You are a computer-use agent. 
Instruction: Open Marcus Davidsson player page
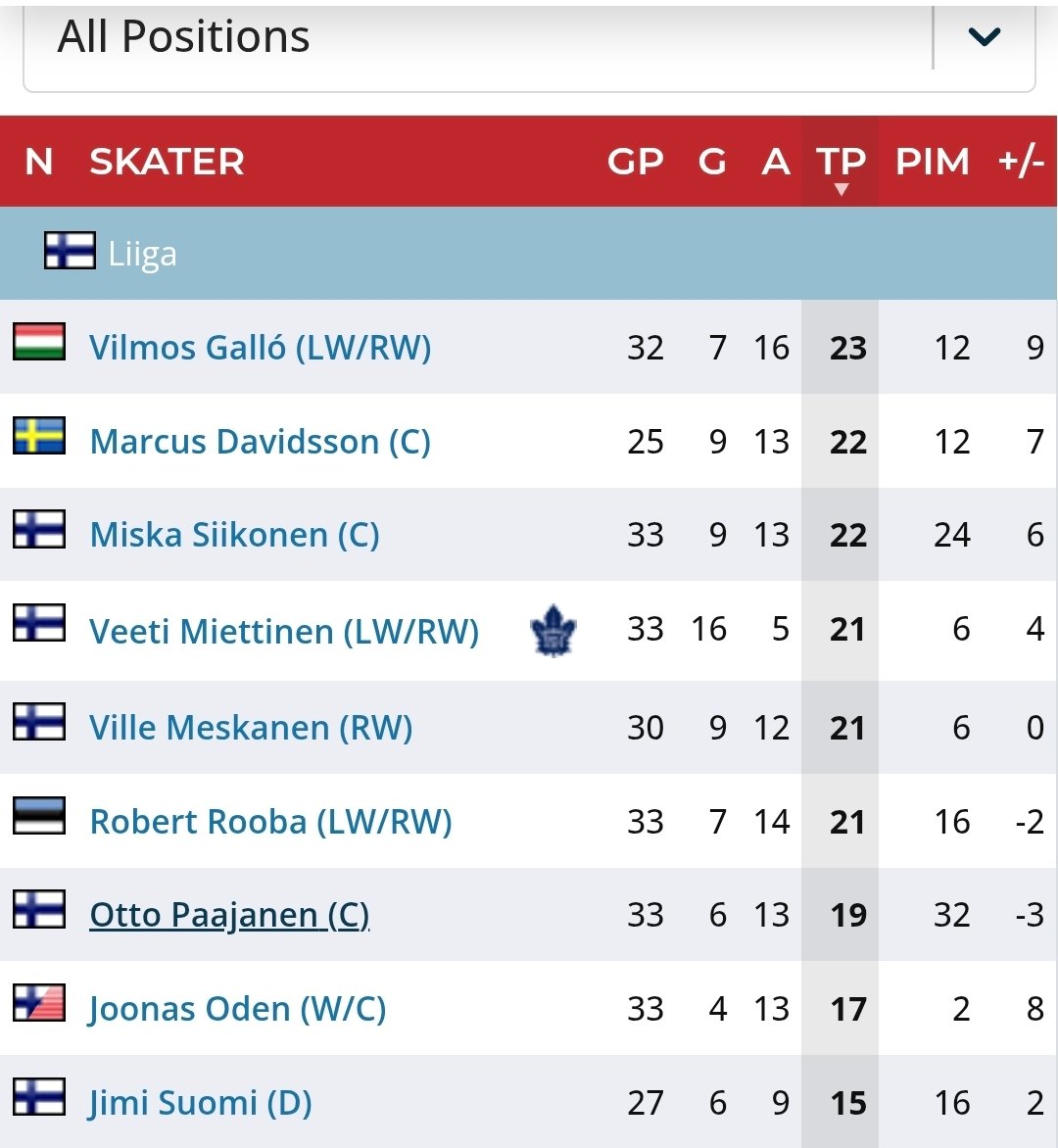click(260, 442)
